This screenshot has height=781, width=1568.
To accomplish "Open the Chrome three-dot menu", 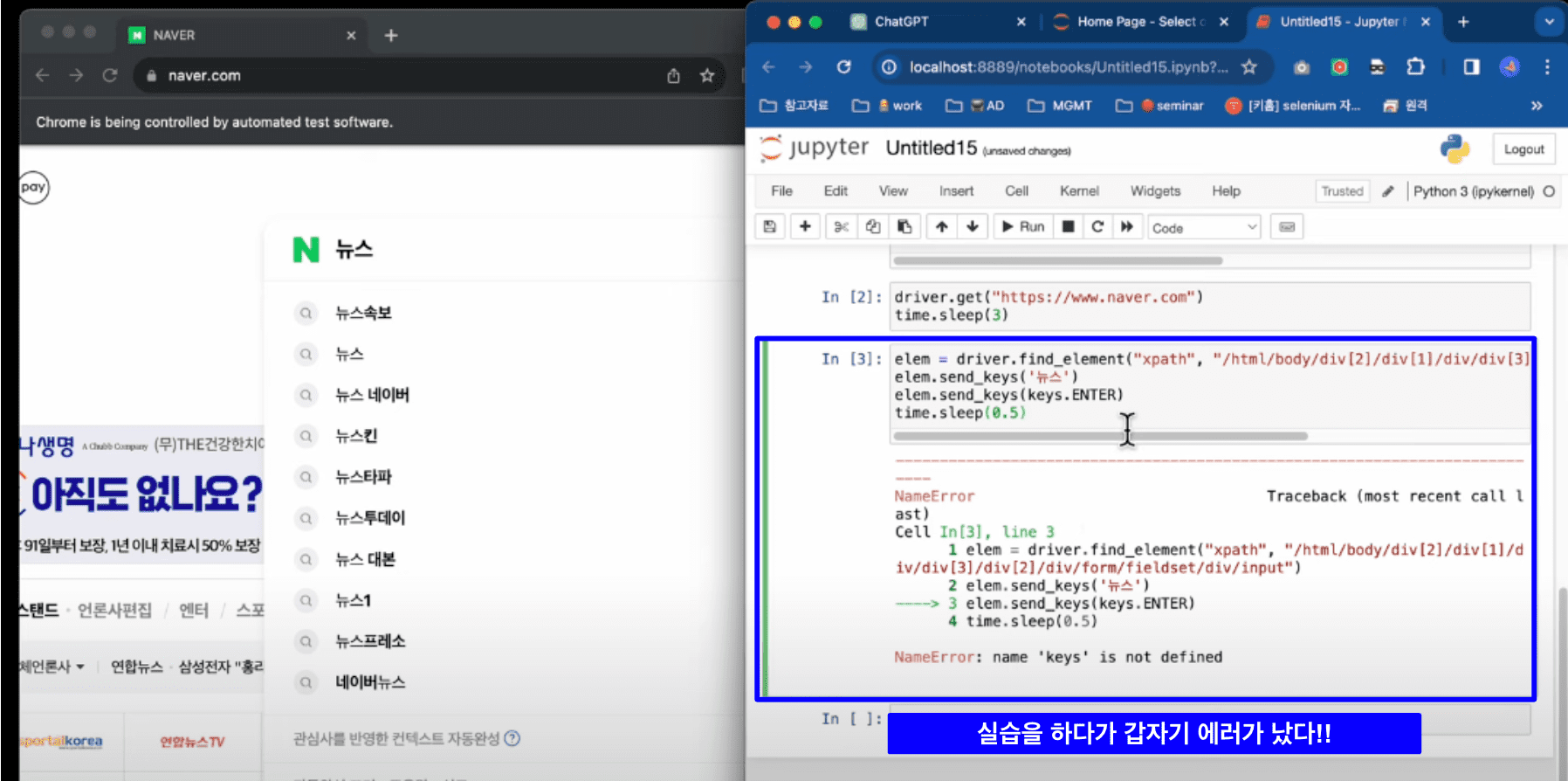I will coord(1547,67).
